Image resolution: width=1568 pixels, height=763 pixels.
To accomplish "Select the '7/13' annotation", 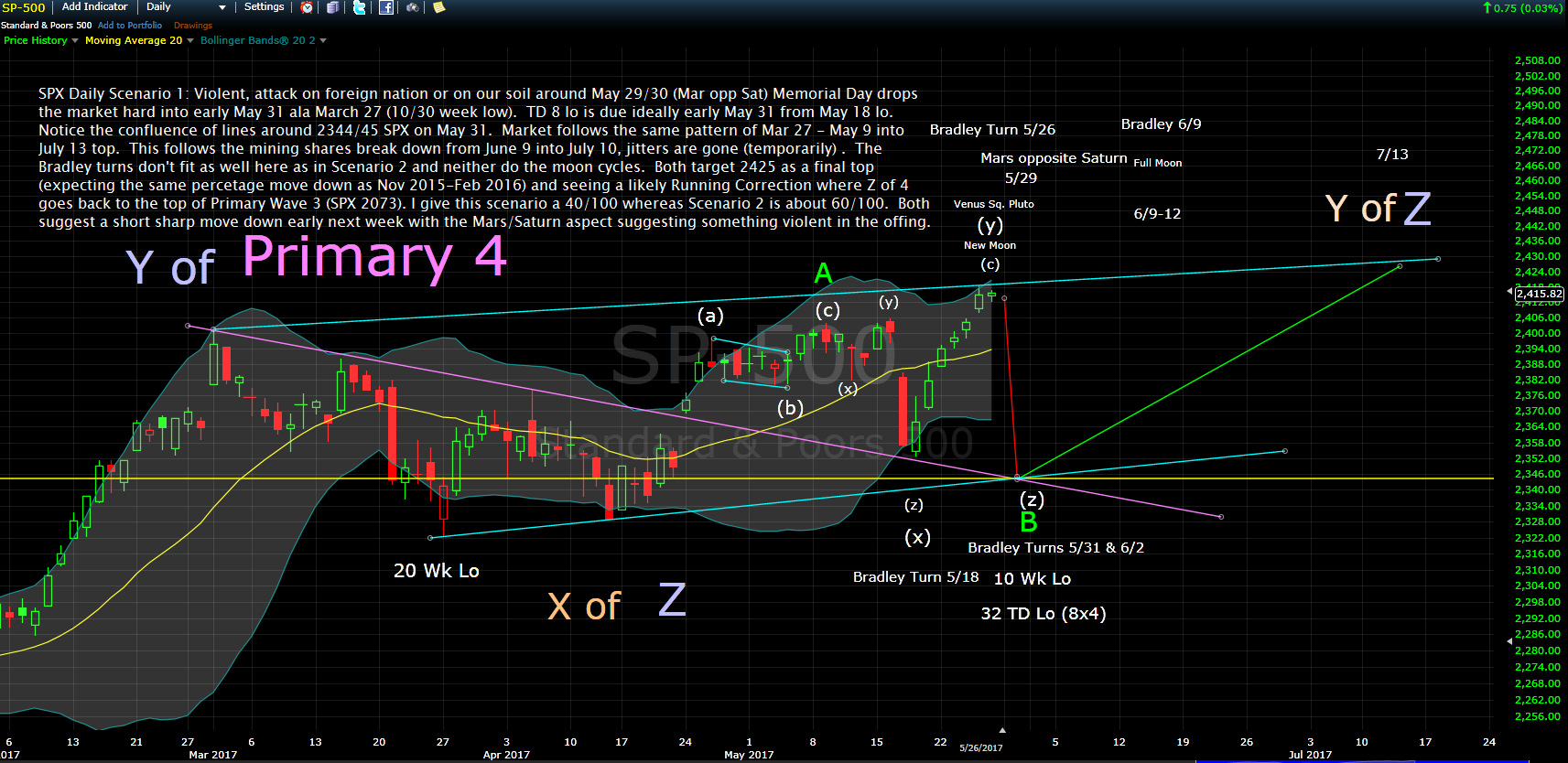I will 1392,155.
